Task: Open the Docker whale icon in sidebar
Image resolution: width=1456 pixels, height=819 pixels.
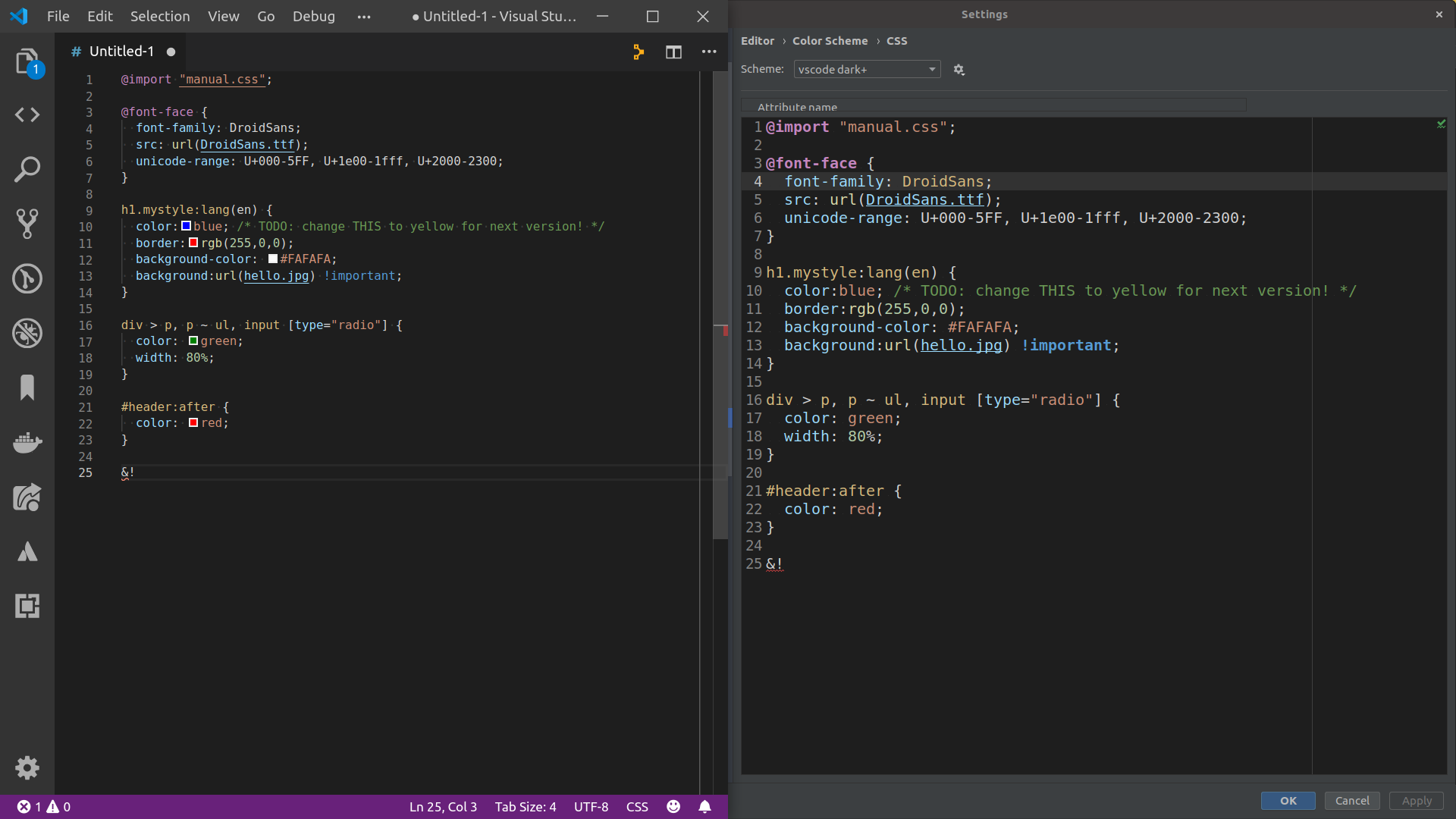Action: pyautogui.click(x=27, y=442)
